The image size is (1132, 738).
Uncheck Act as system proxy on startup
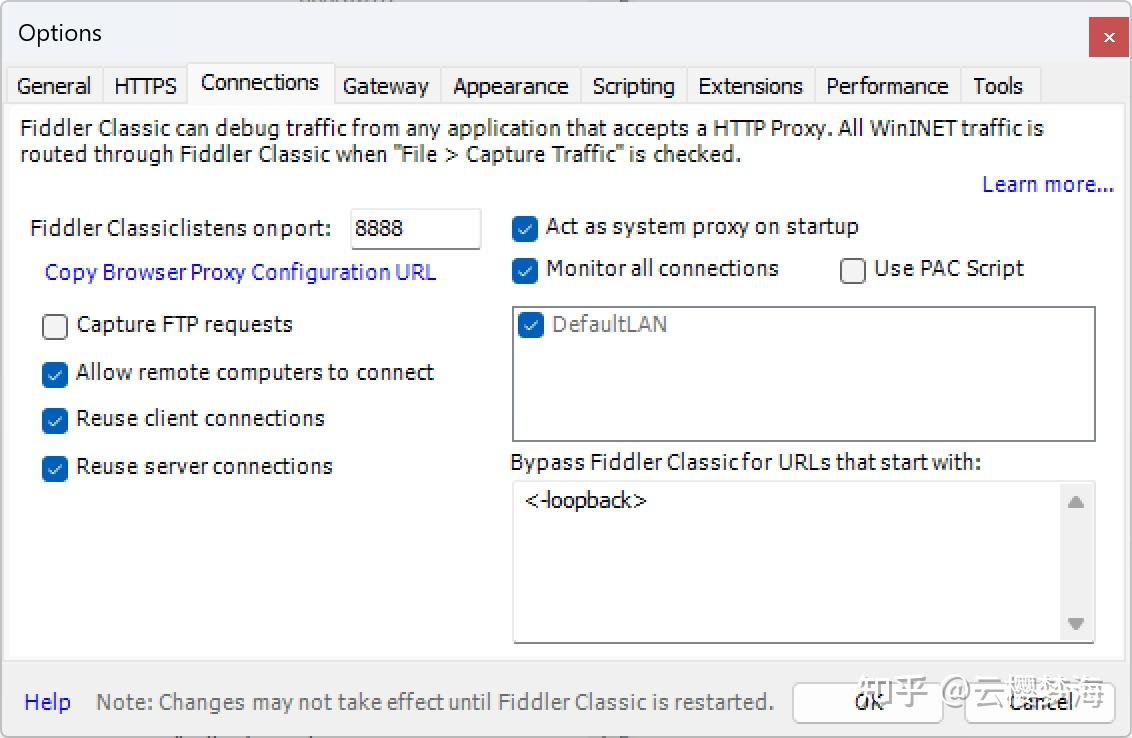click(524, 228)
